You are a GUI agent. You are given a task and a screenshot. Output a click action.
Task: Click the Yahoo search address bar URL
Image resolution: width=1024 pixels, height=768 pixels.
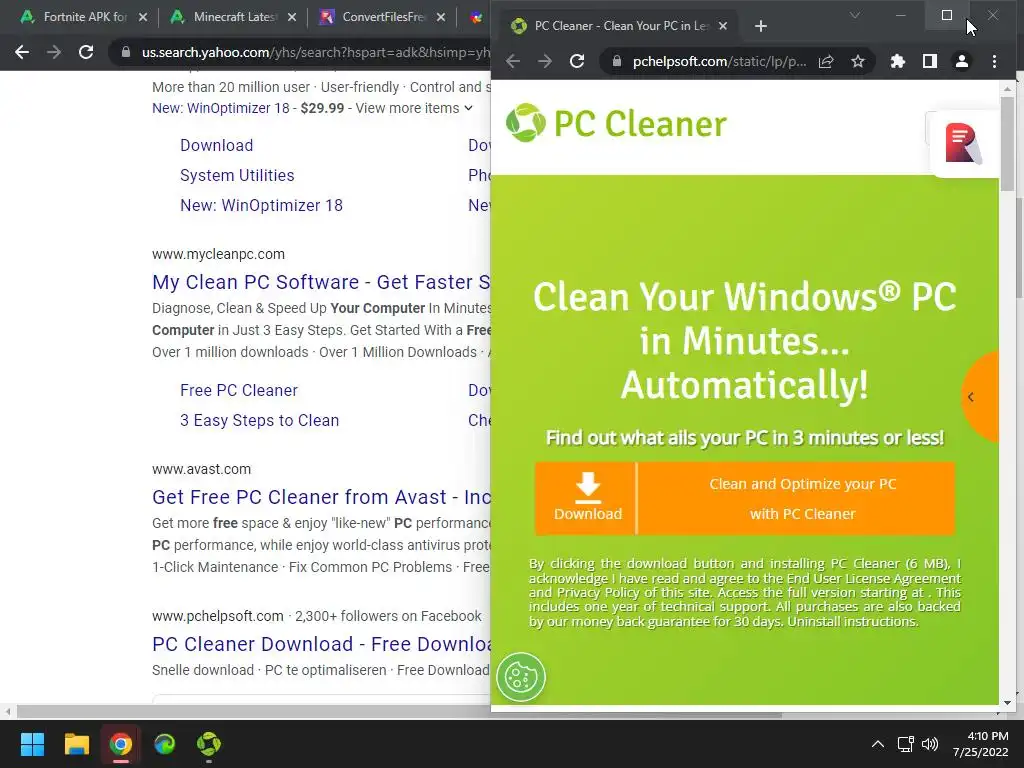coord(315,52)
